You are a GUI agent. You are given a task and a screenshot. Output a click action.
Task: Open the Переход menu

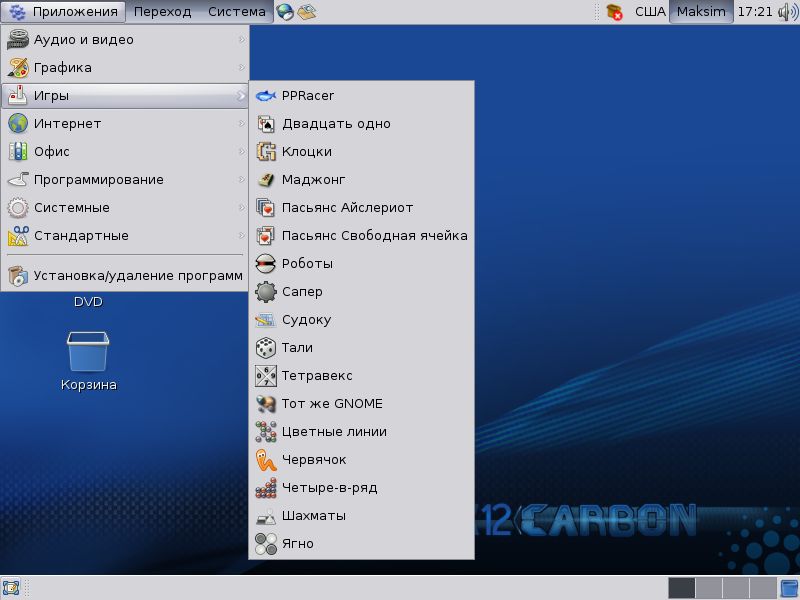coord(163,11)
